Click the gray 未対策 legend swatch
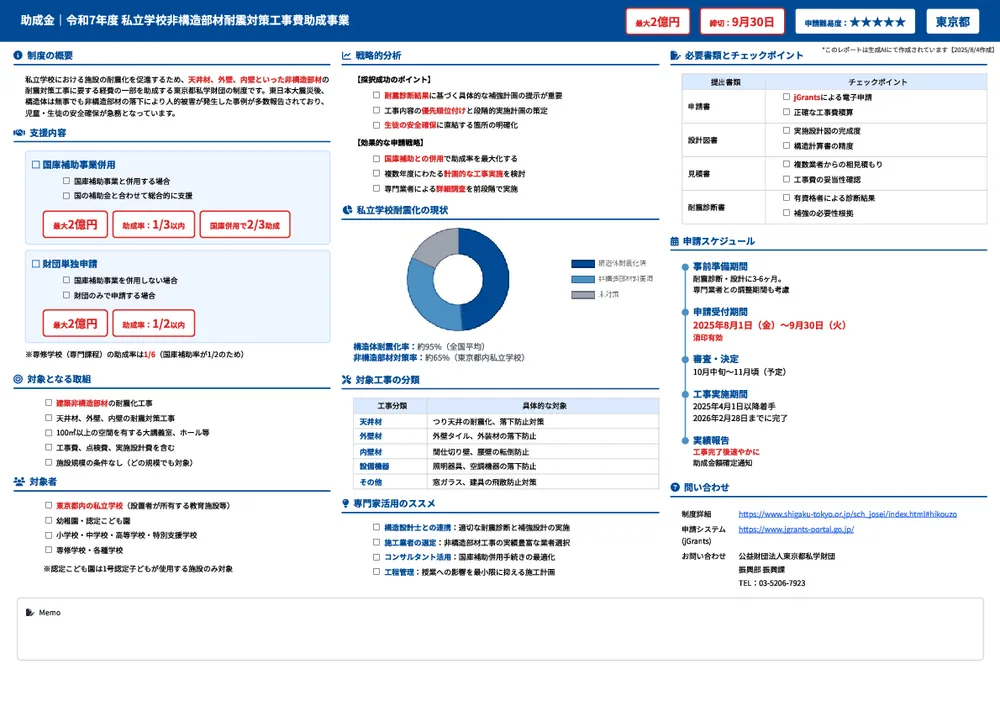 [x=583, y=295]
